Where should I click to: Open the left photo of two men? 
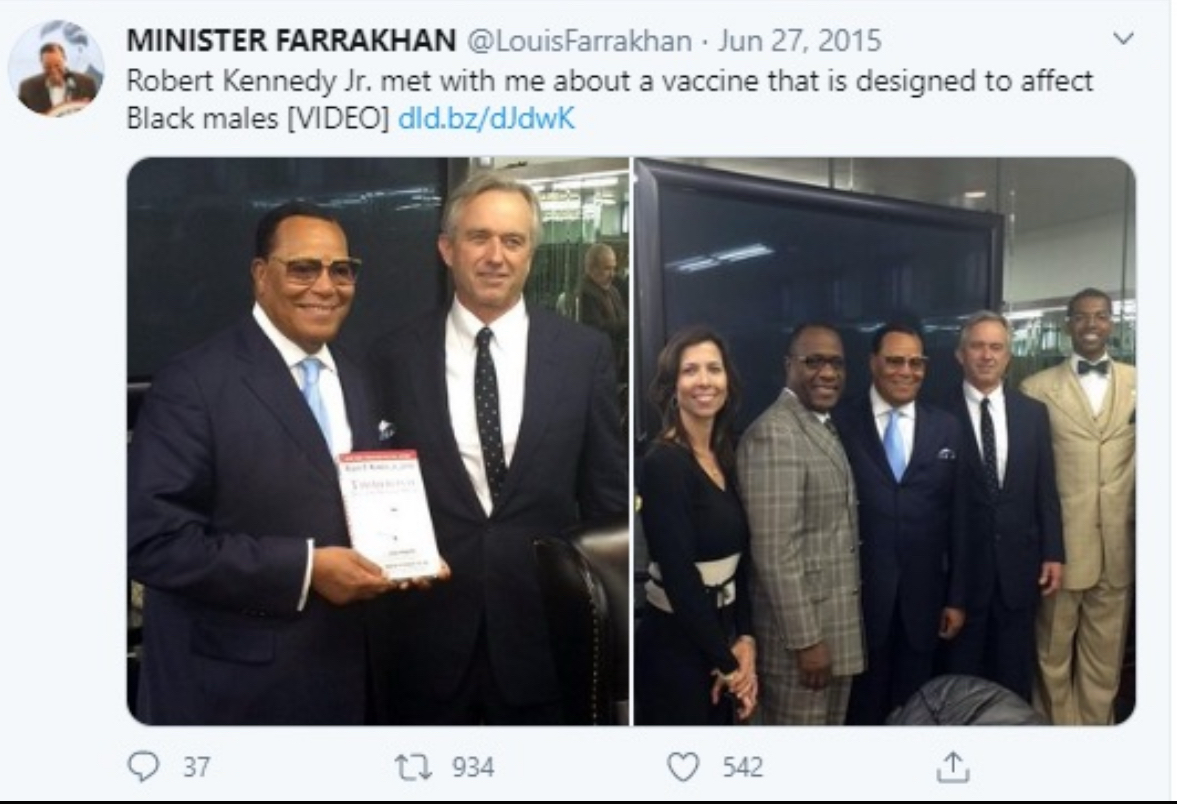[x=377, y=440]
